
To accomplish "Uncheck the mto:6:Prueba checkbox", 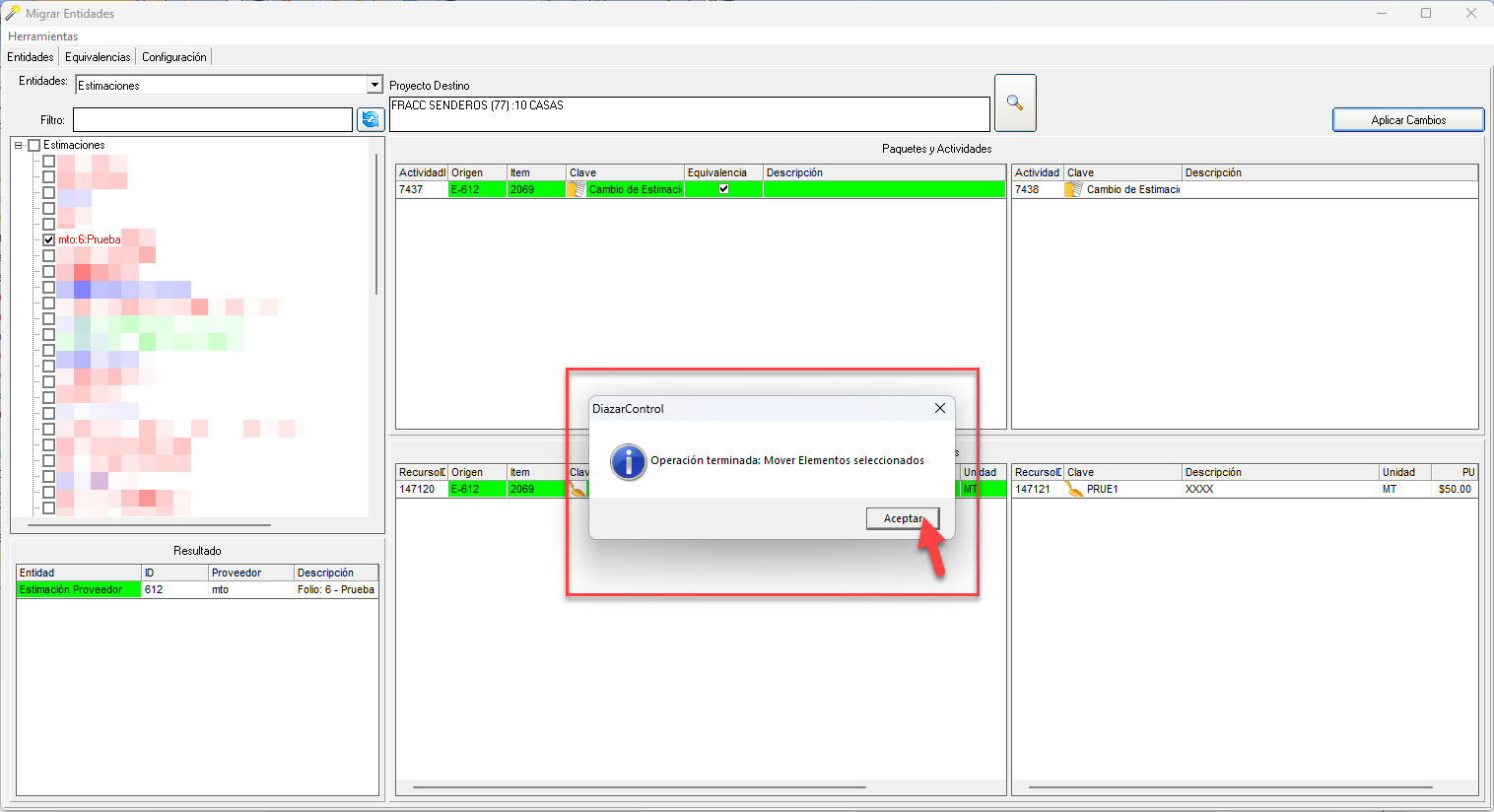I will tap(48, 239).
